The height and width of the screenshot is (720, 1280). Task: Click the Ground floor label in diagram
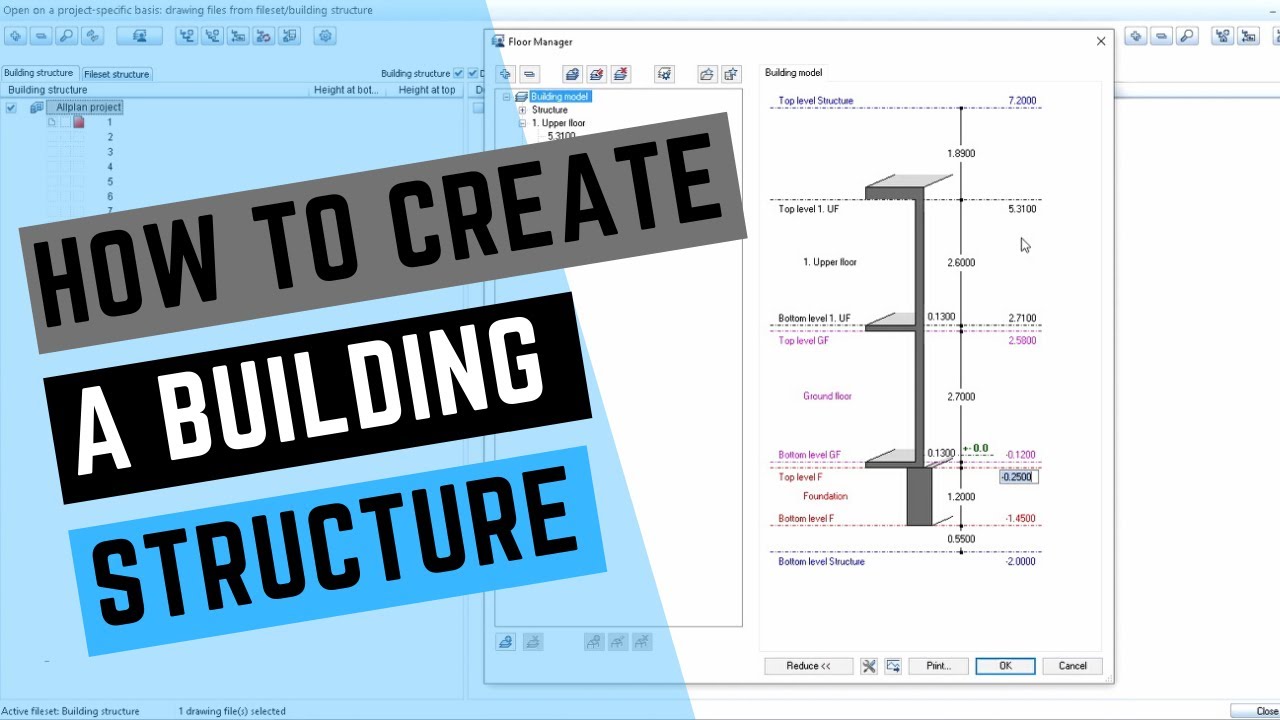[827, 396]
